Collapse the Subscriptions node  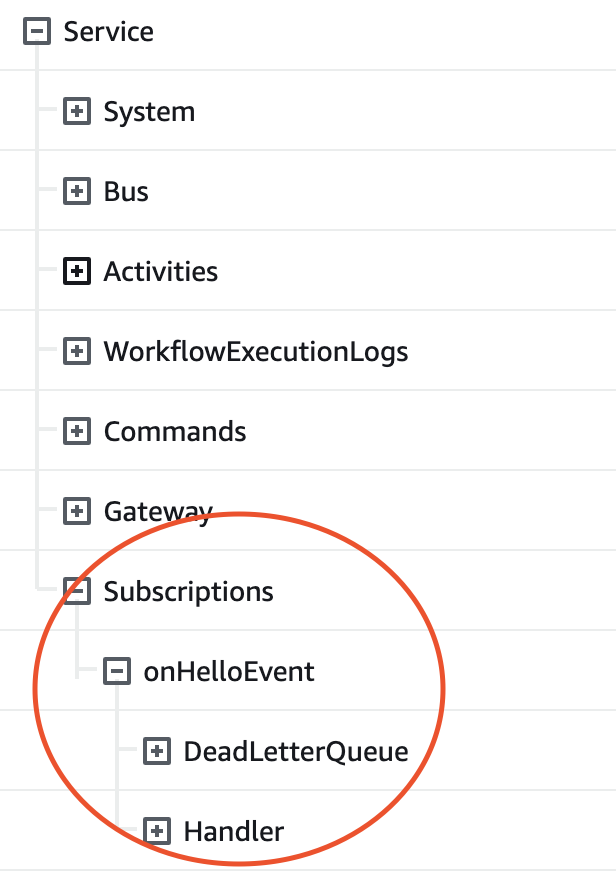(x=77, y=591)
